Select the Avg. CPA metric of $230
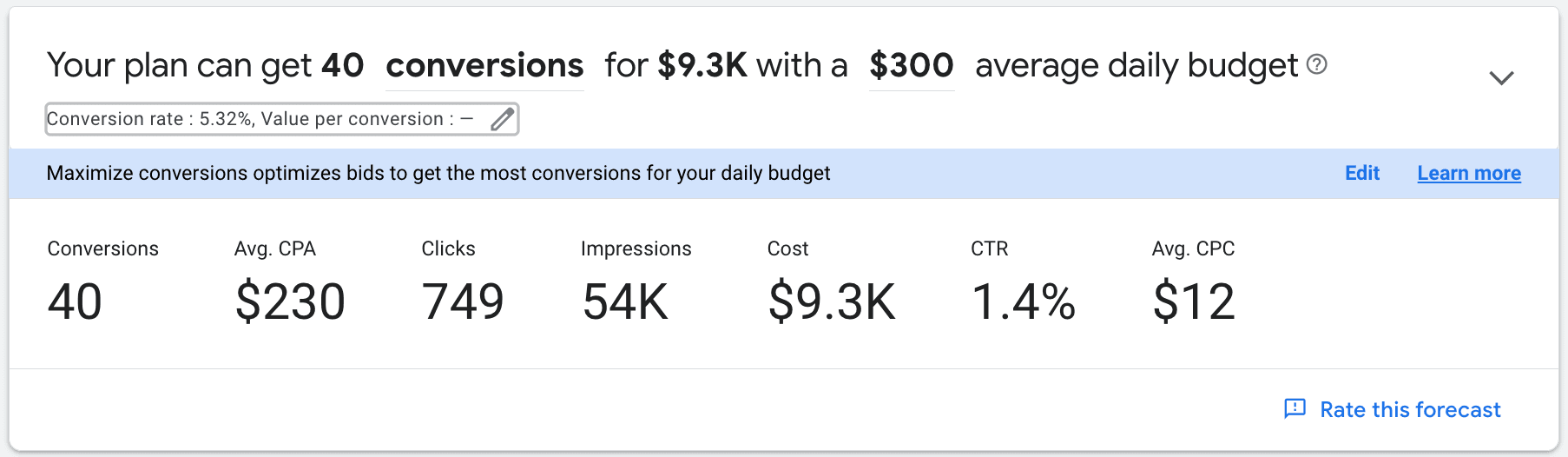This screenshot has height=457, width=1568. (x=290, y=281)
